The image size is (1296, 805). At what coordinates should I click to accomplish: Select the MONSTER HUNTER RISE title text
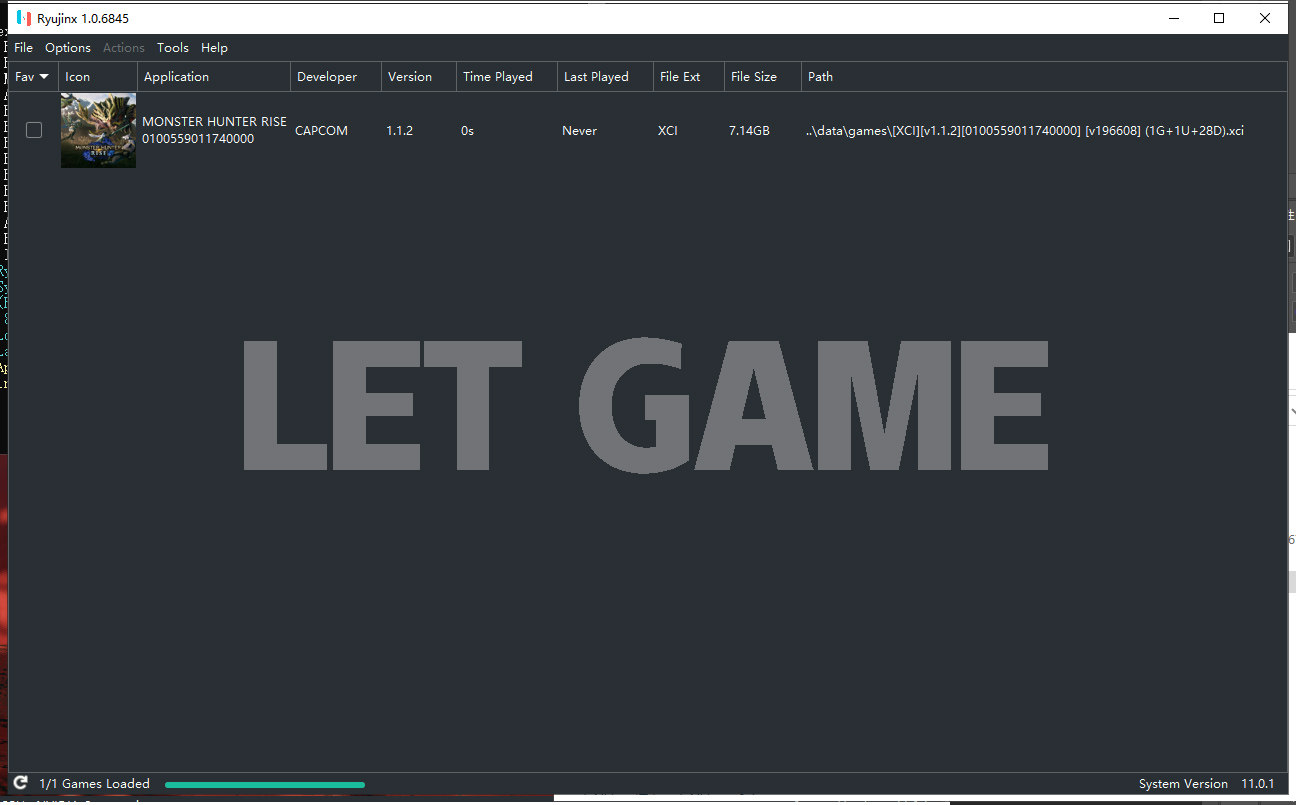coord(214,122)
